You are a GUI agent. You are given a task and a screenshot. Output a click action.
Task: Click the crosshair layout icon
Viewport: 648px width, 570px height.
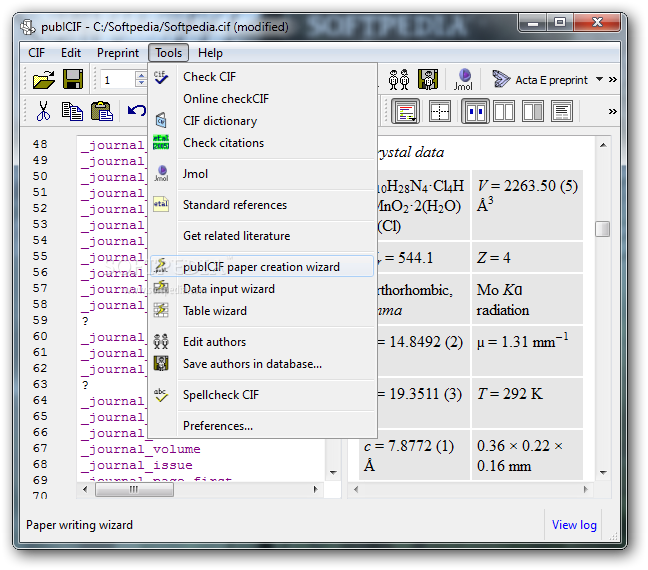[x=440, y=111]
